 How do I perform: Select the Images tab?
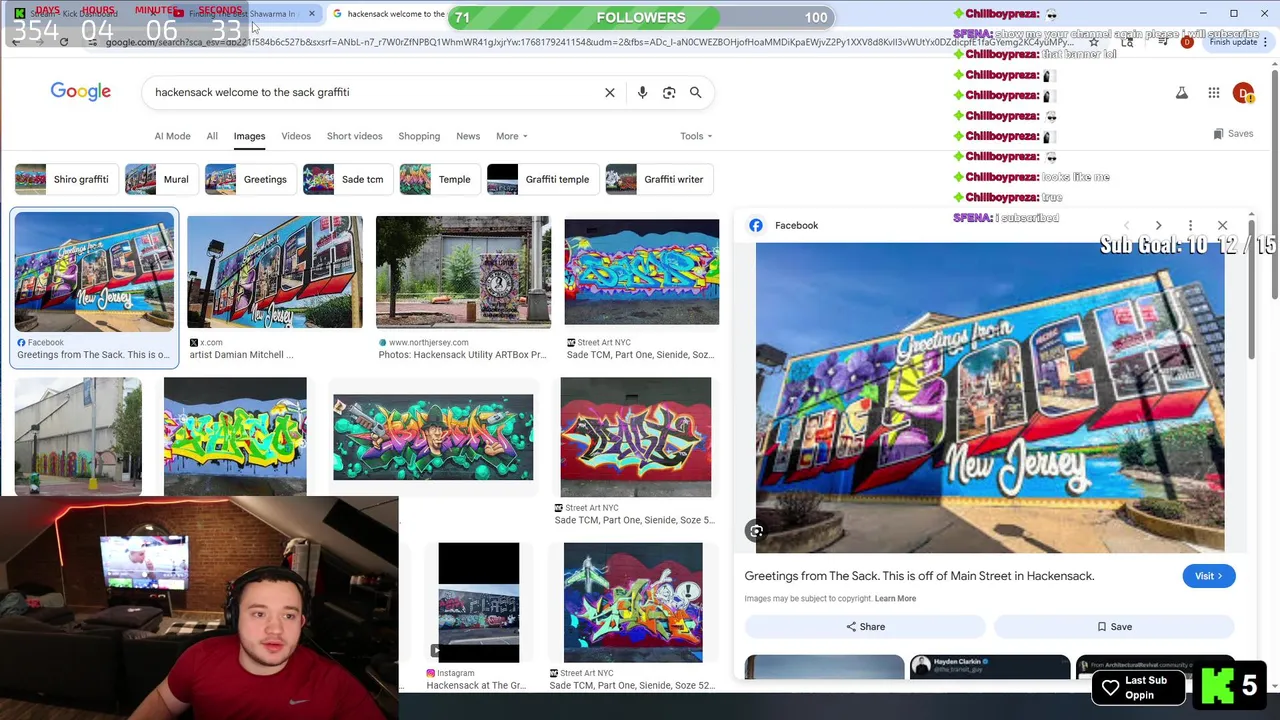pyautogui.click(x=249, y=136)
